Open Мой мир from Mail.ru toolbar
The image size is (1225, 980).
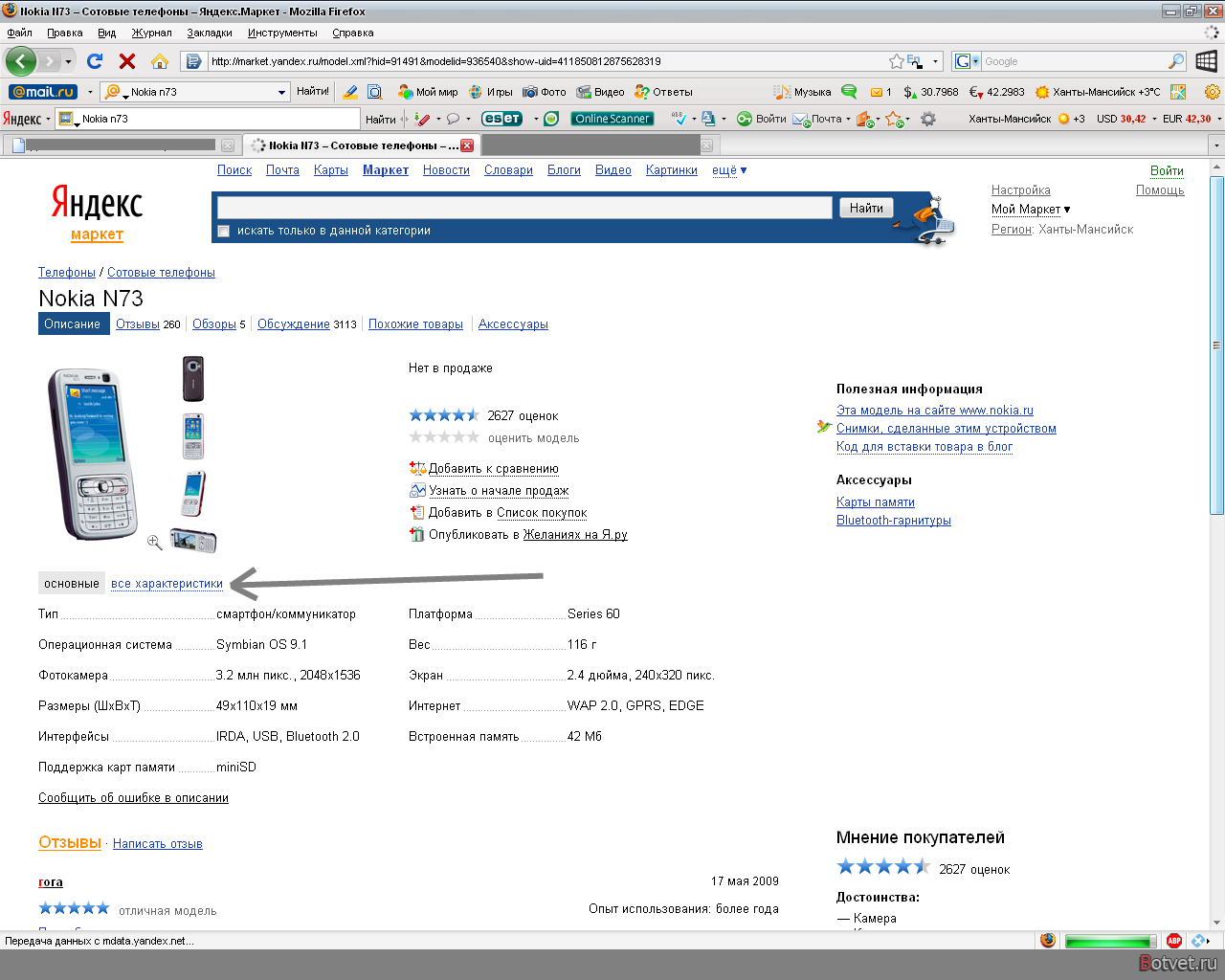428,92
